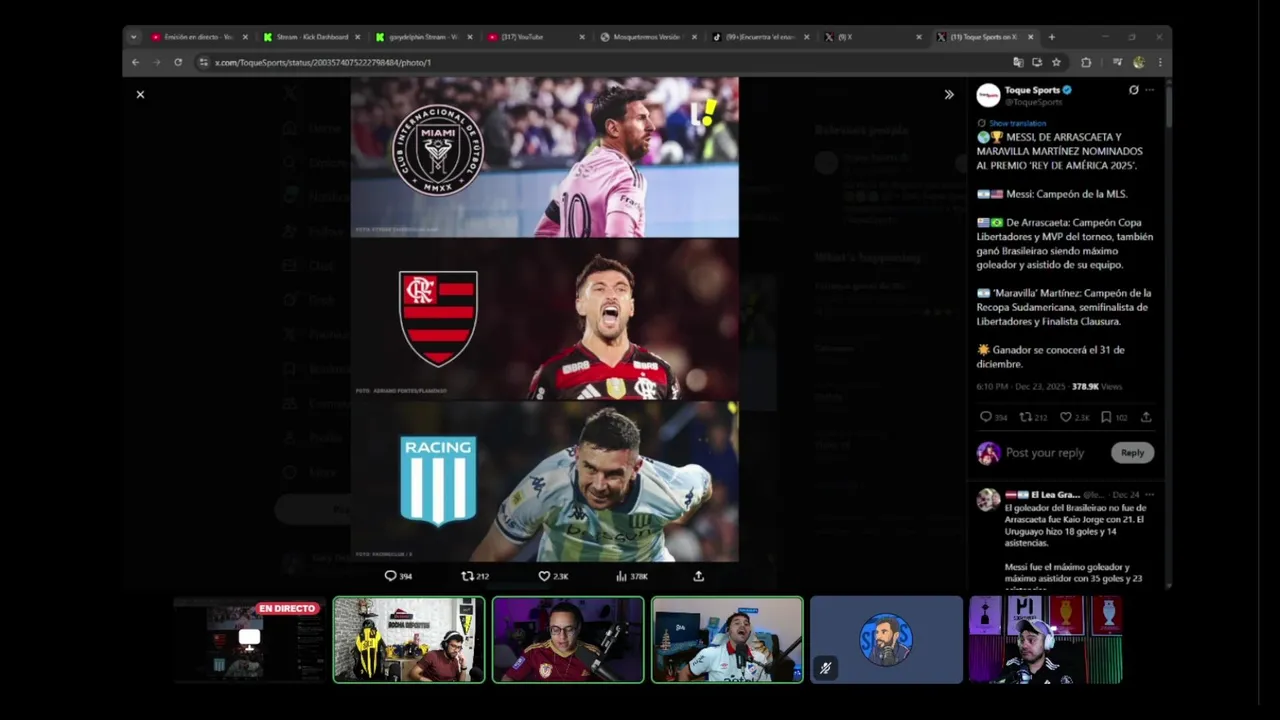Image resolution: width=1280 pixels, height=720 pixels.
Task: Open more options on El Lea Gra comment
Action: (1150, 494)
